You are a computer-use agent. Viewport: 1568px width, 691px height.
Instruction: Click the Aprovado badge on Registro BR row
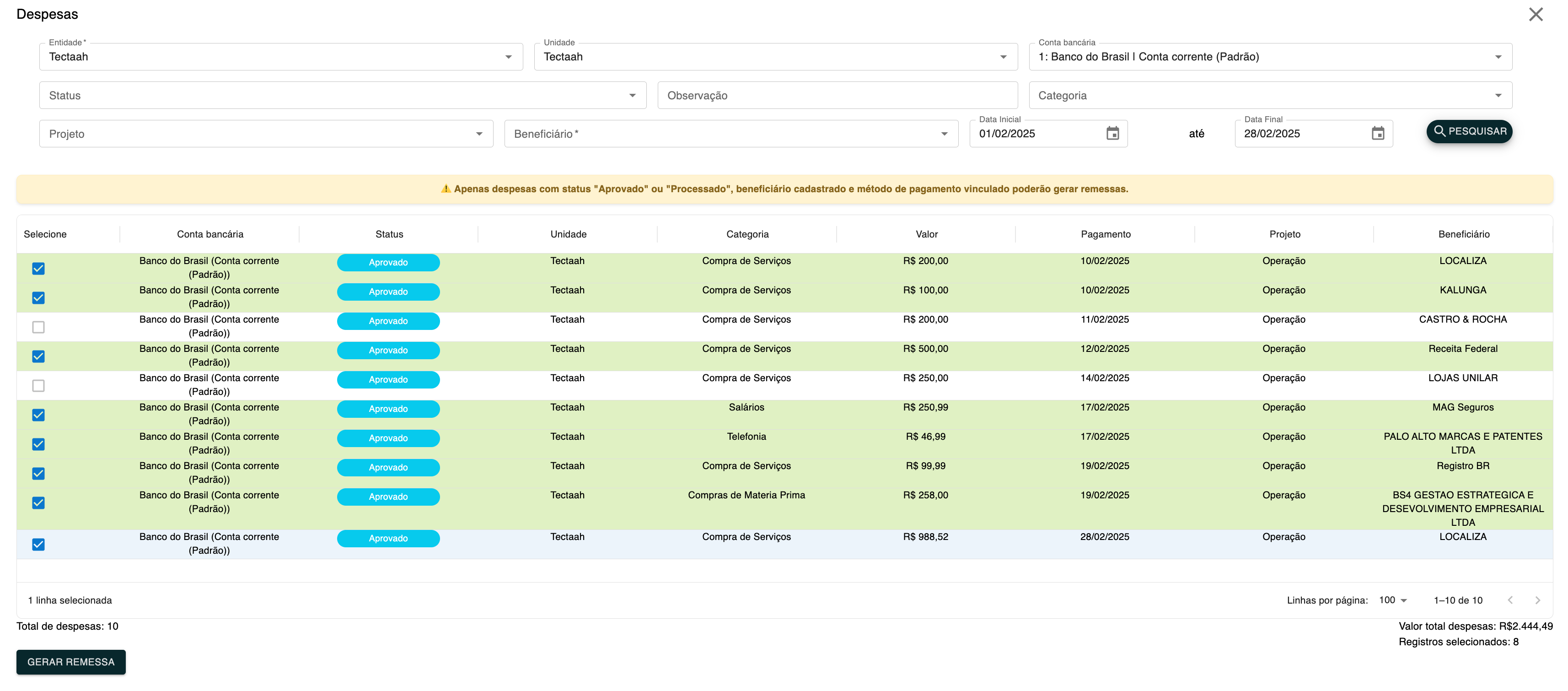pyautogui.click(x=388, y=468)
